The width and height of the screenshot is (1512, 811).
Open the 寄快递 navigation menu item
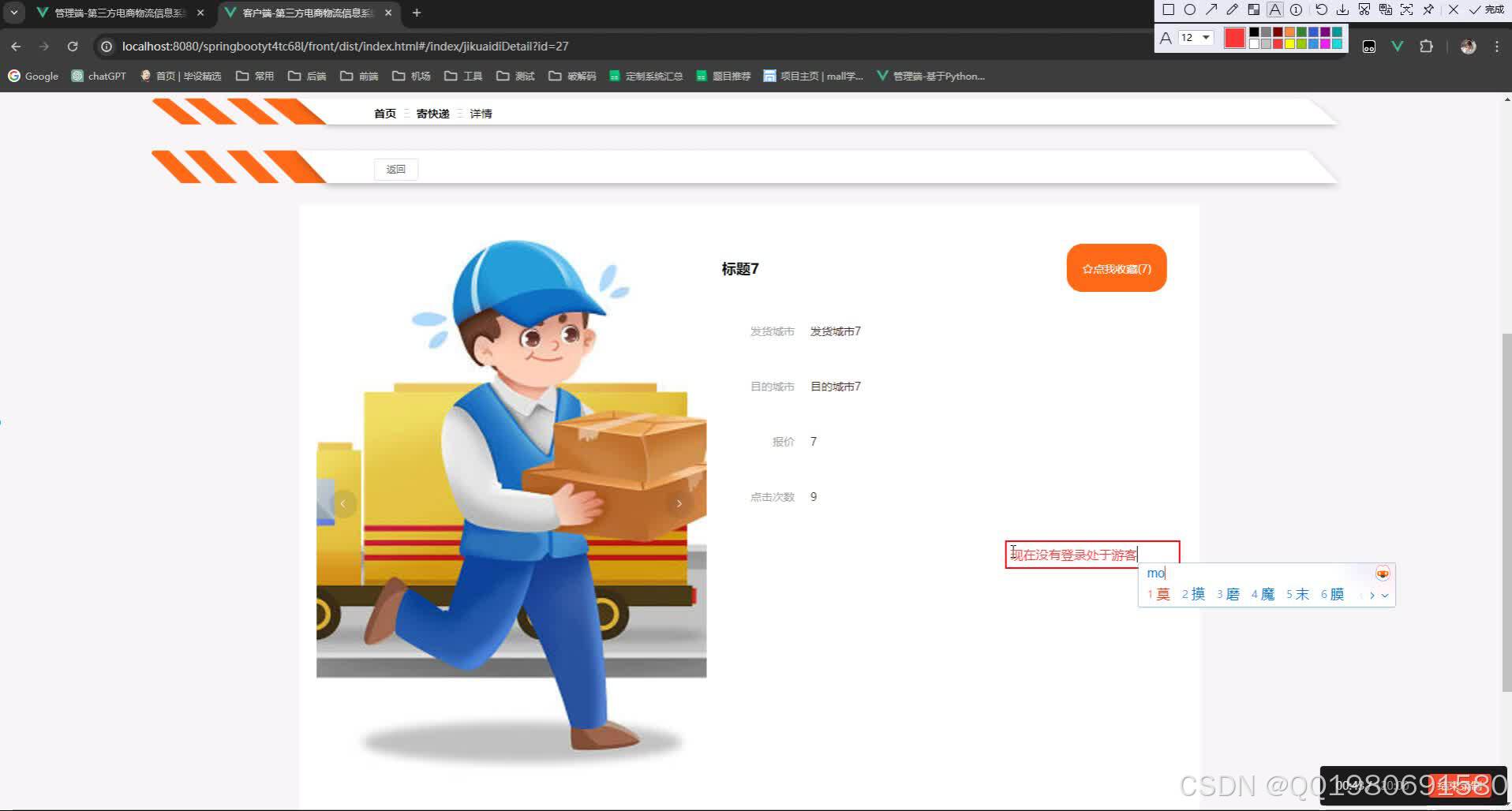pos(433,113)
